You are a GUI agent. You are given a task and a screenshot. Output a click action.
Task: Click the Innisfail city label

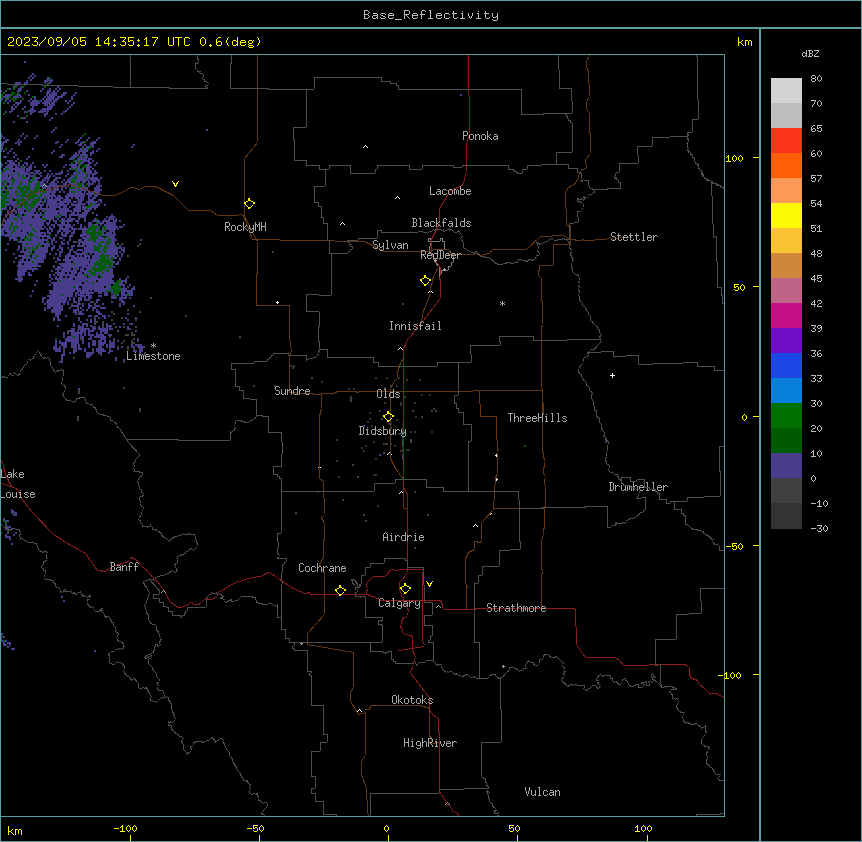[x=415, y=326]
